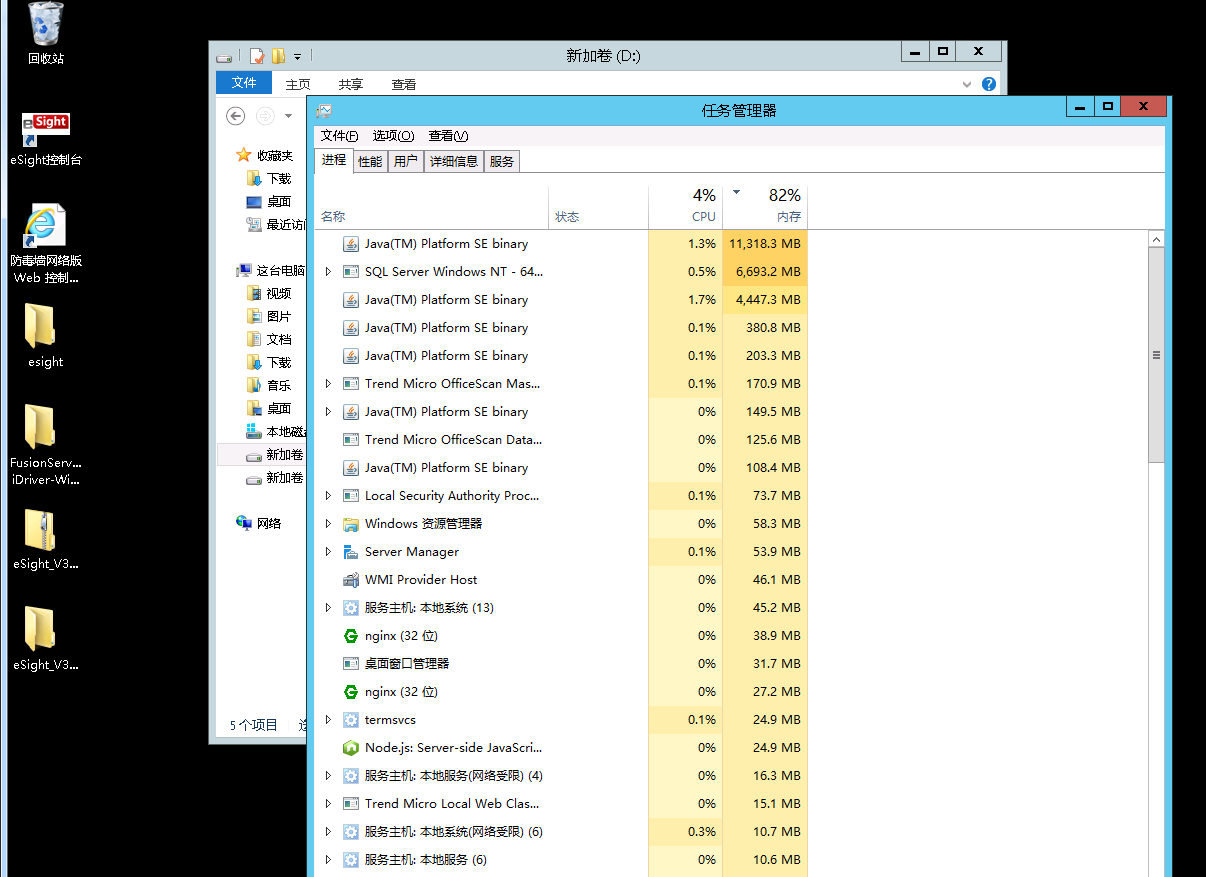
Task: Expand Trend Micro Local Web Classification group
Action: [328, 804]
